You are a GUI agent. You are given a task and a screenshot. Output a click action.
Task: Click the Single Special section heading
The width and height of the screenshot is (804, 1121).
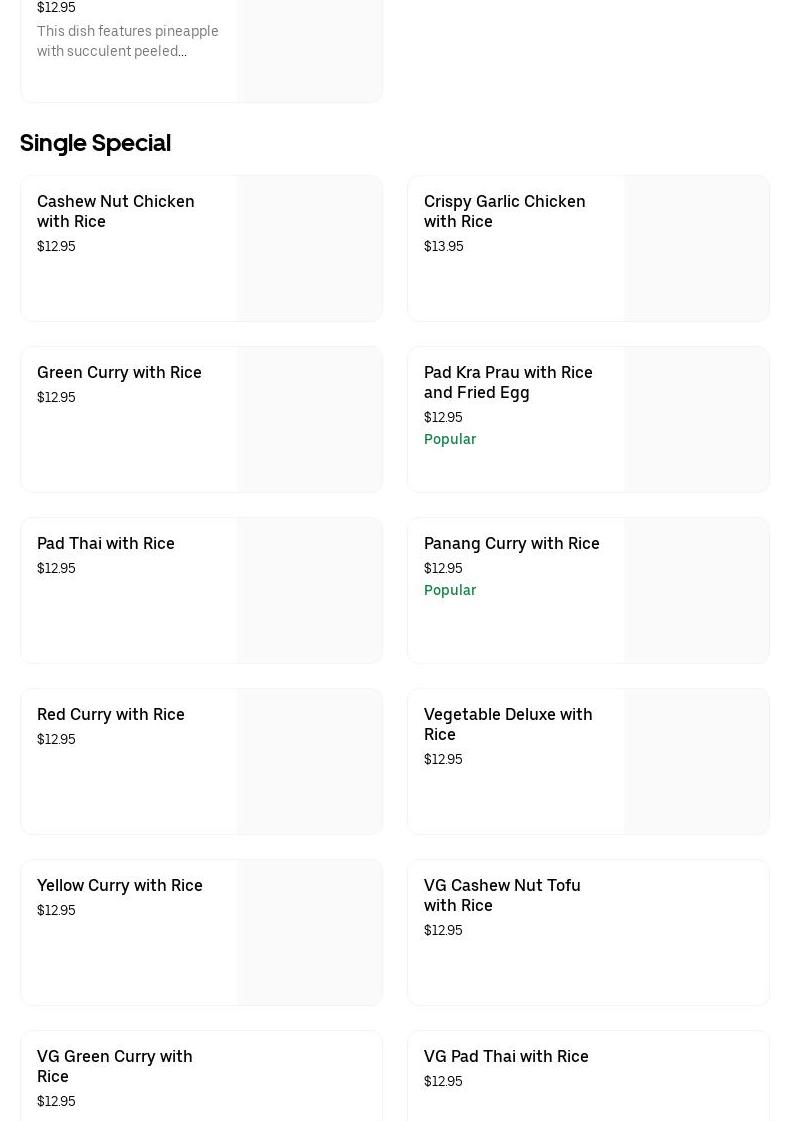tap(95, 143)
